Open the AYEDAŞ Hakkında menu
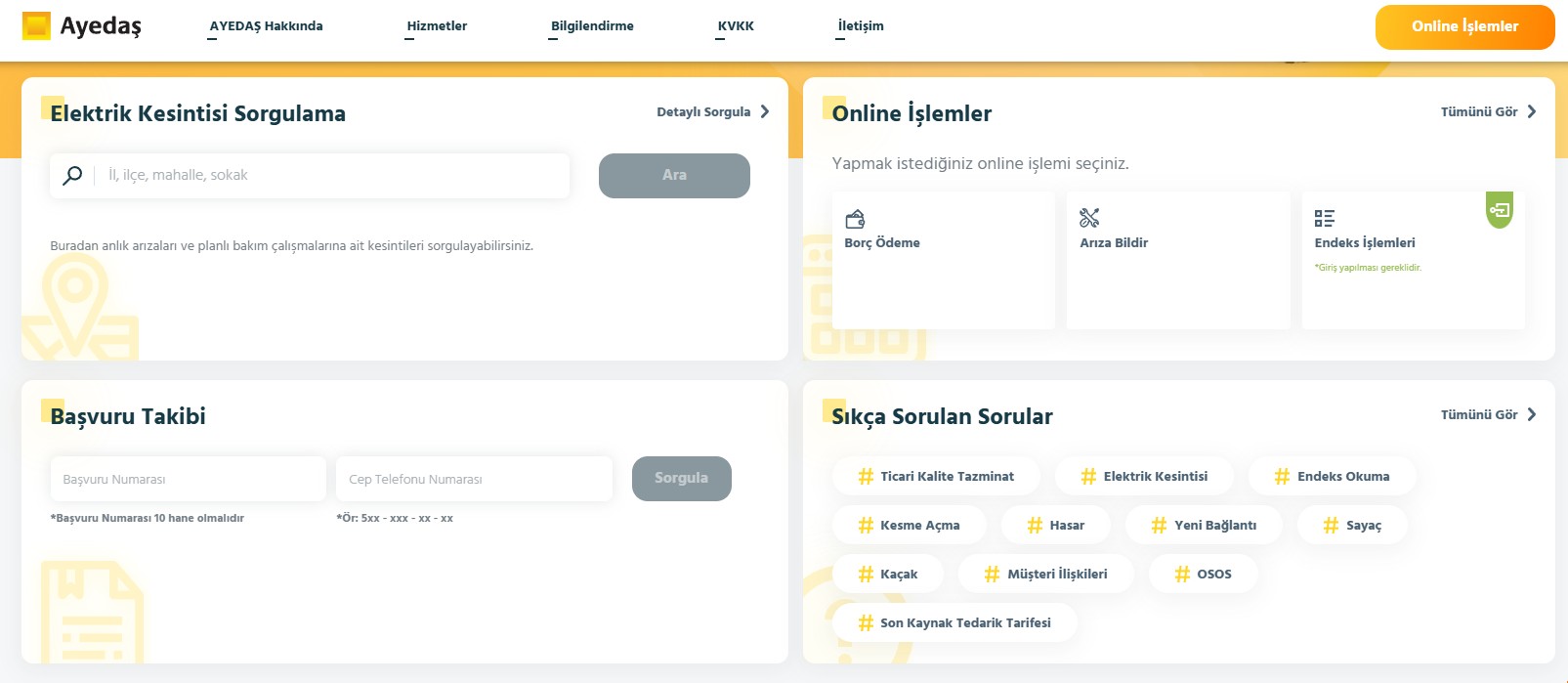 [x=266, y=26]
